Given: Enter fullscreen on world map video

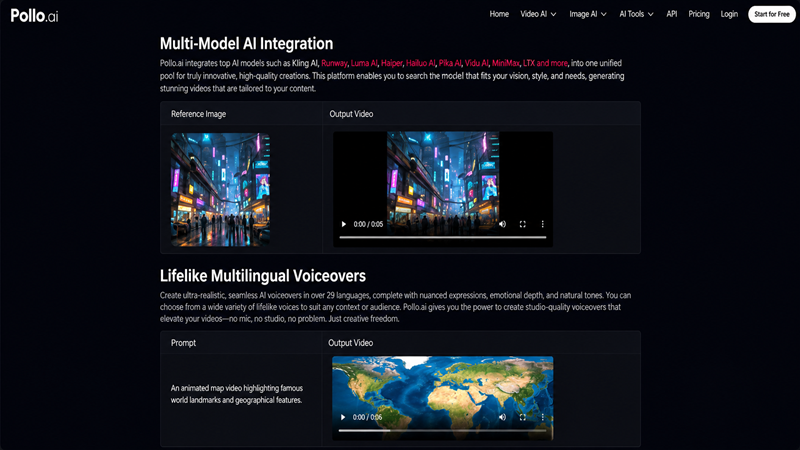Looking at the screenshot, I should pos(522,417).
